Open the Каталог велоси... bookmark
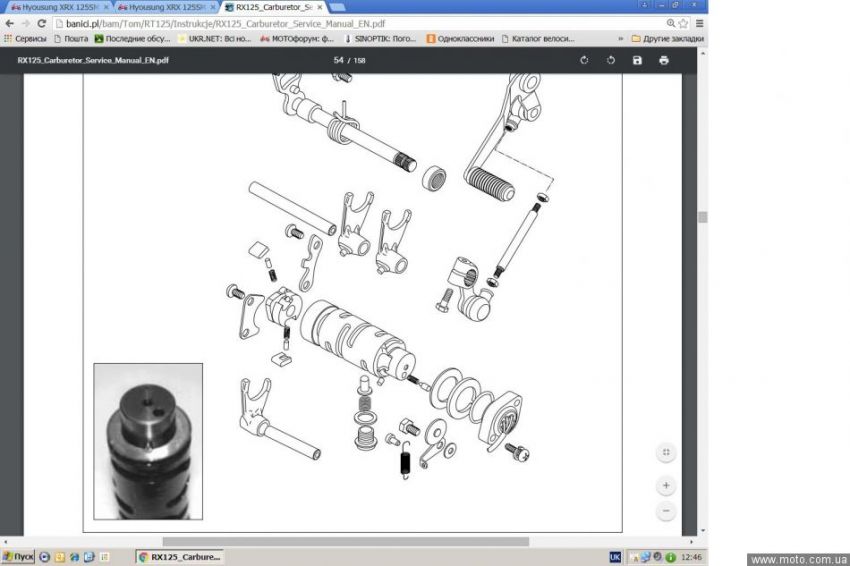The height and width of the screenshot is (566, 850). point(538,38)
